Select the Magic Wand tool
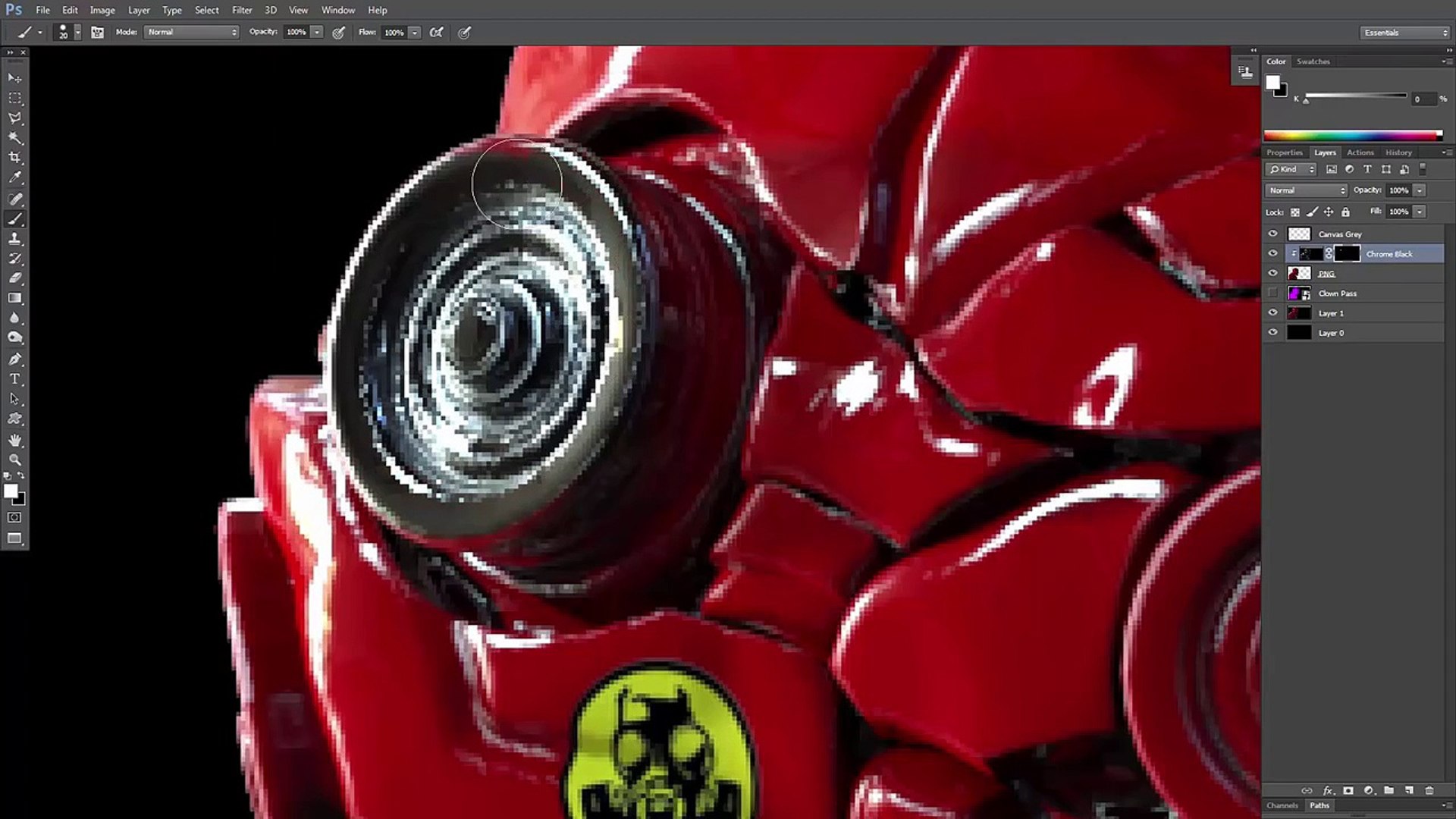 [x=14, y=138]
